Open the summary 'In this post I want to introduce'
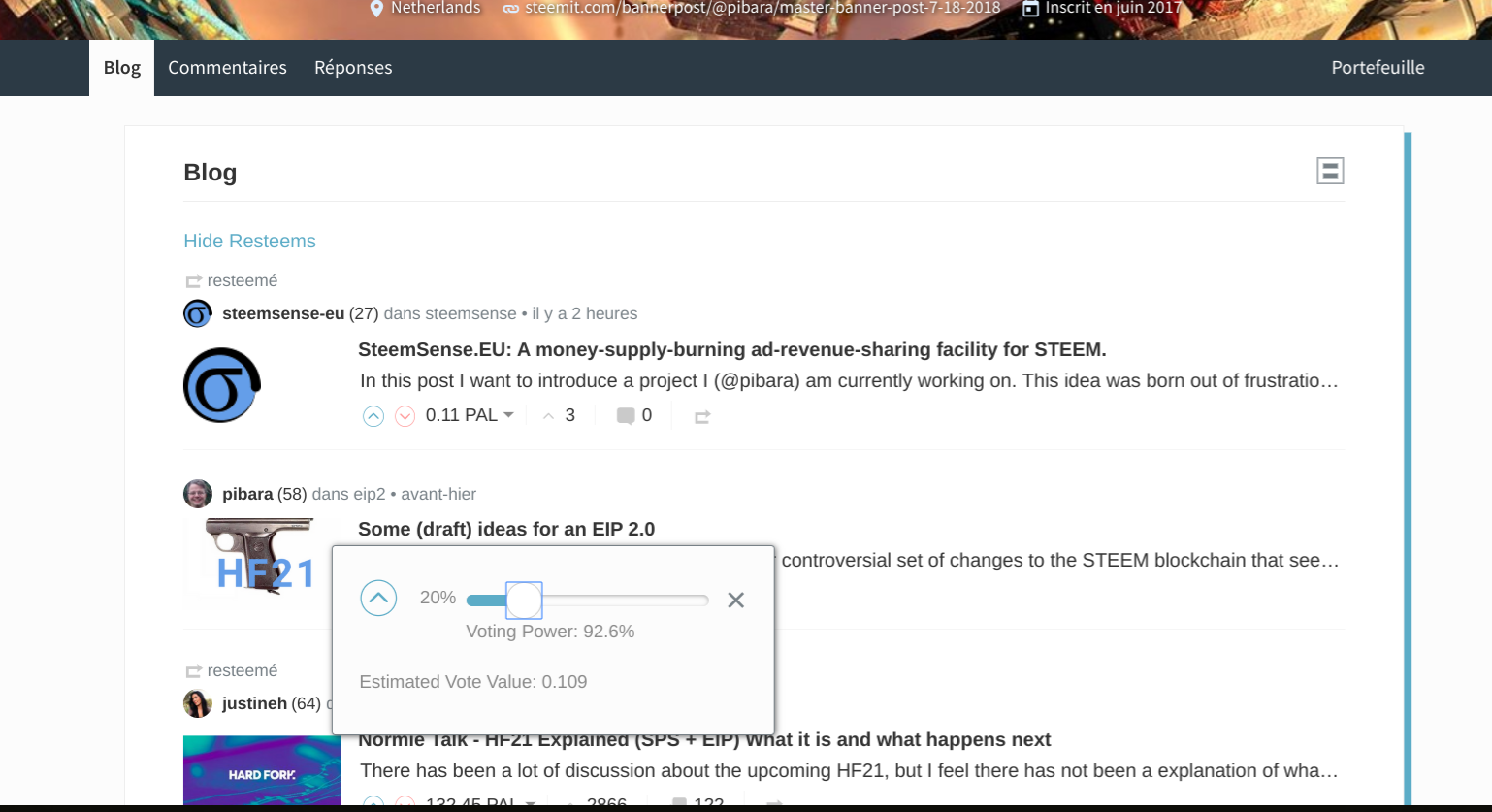The width and height of the screenshot is (1492, 812). click(x=849, y=380)
